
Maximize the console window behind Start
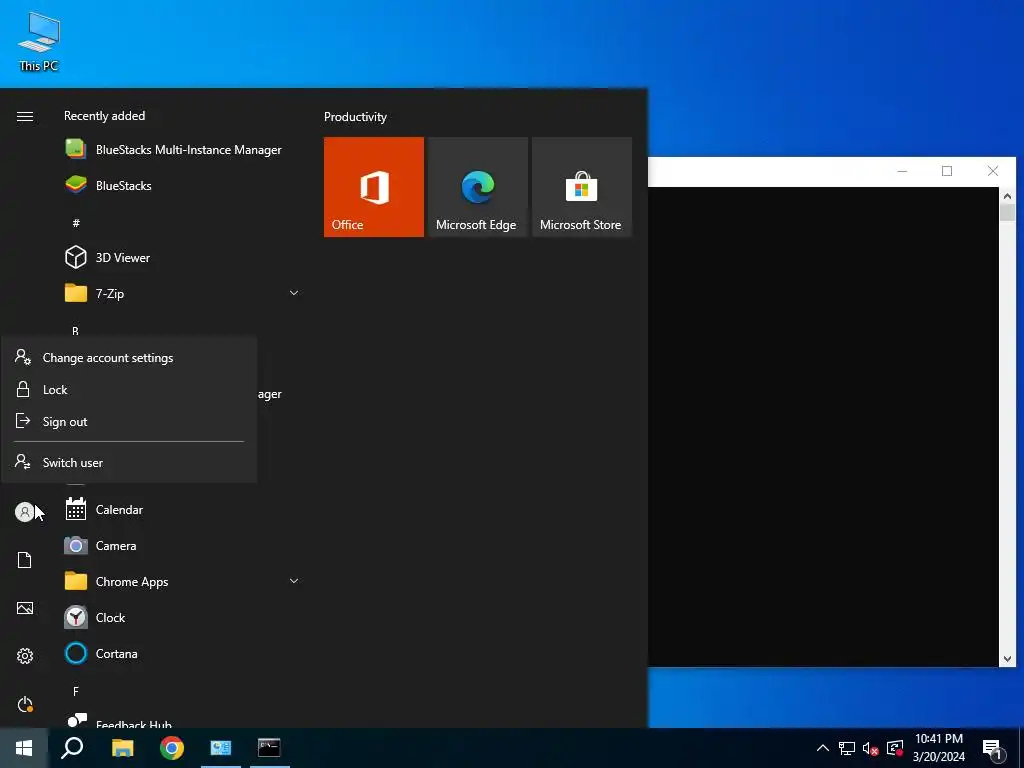pyautogui.click(x=947, y=171)
